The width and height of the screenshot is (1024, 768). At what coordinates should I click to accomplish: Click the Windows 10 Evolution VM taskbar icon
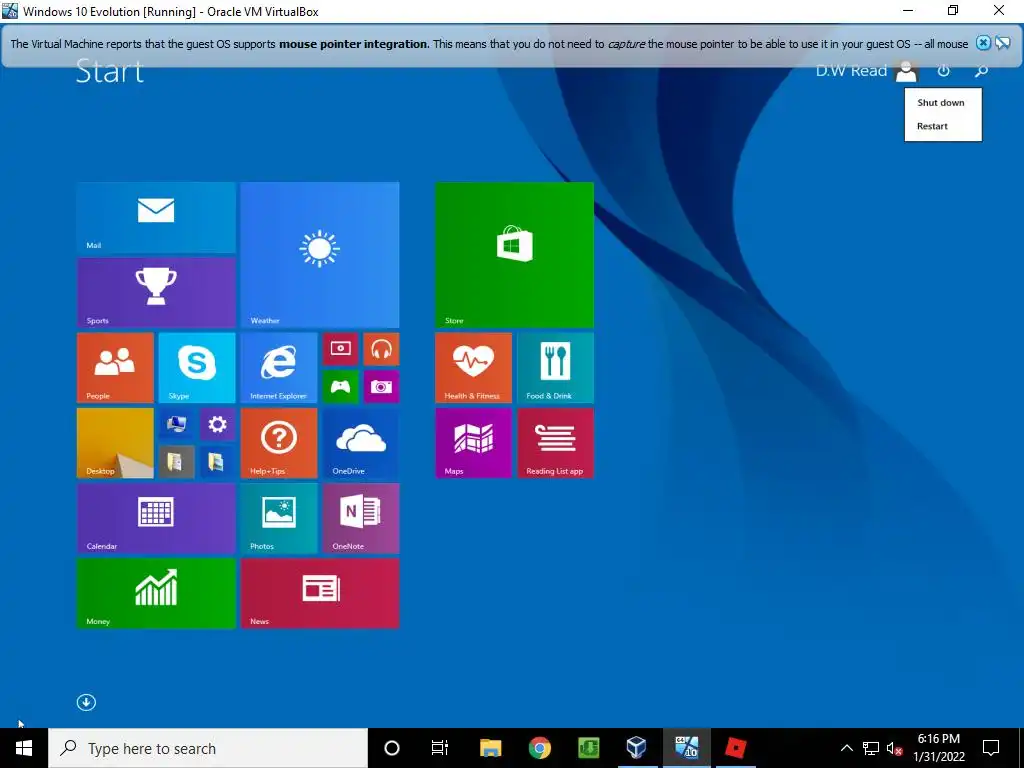pyautogui.click(x=686, y=748)
